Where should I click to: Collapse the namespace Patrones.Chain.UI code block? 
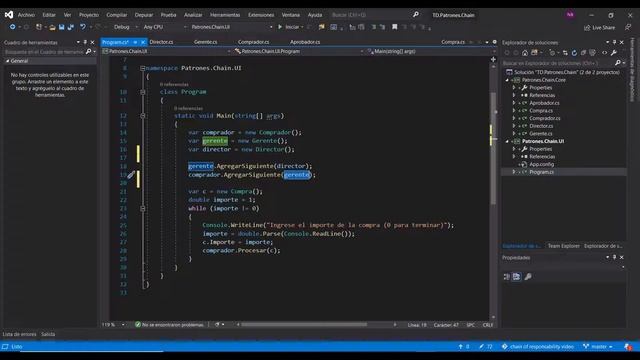pos(142,68)
